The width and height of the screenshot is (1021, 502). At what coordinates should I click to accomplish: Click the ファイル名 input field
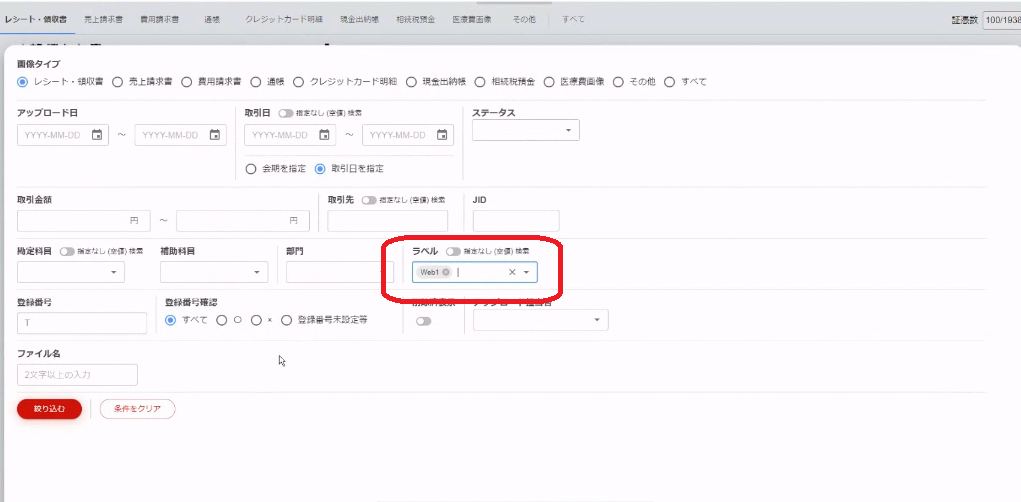(x=77, y=375)
